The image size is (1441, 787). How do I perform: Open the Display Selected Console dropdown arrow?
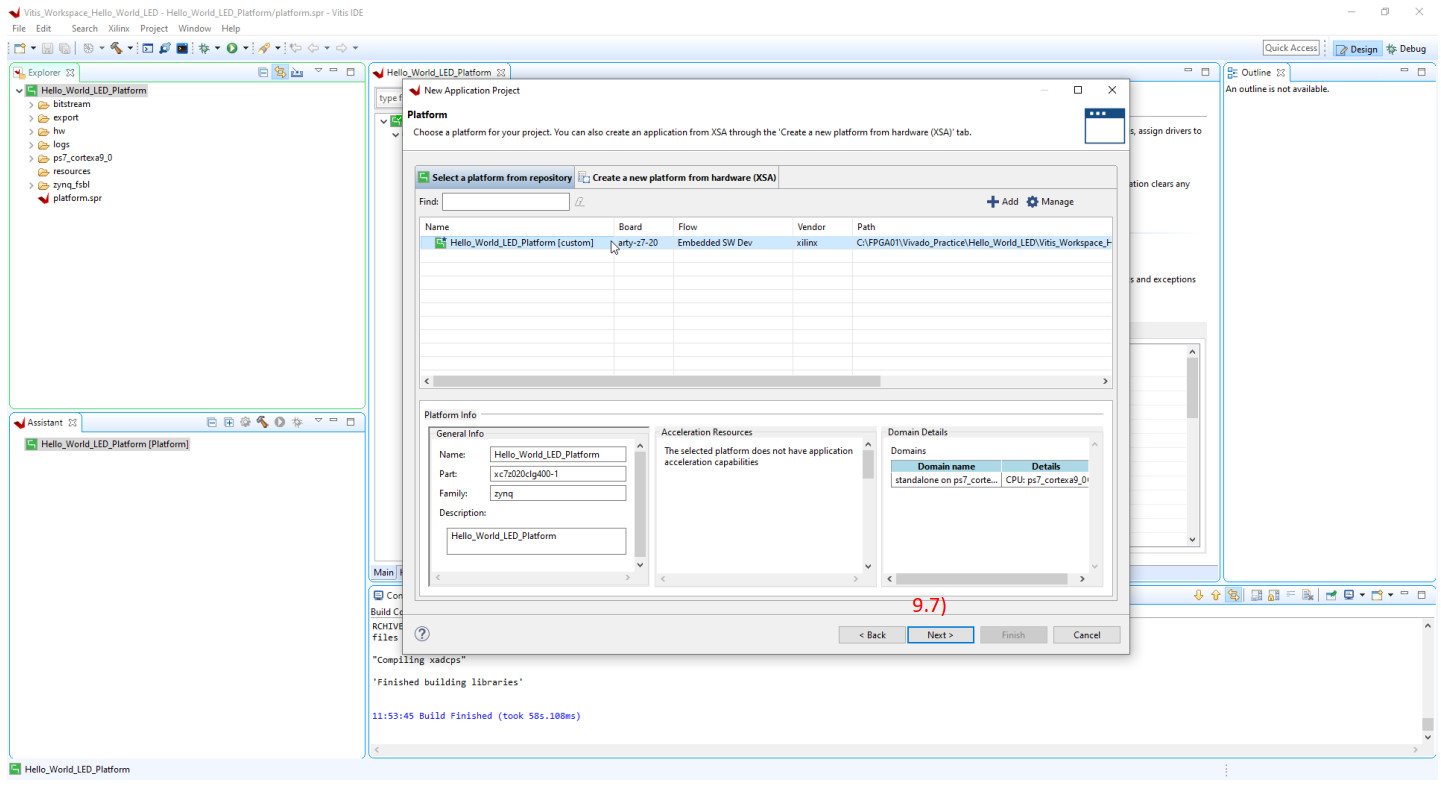(1362, 595)
